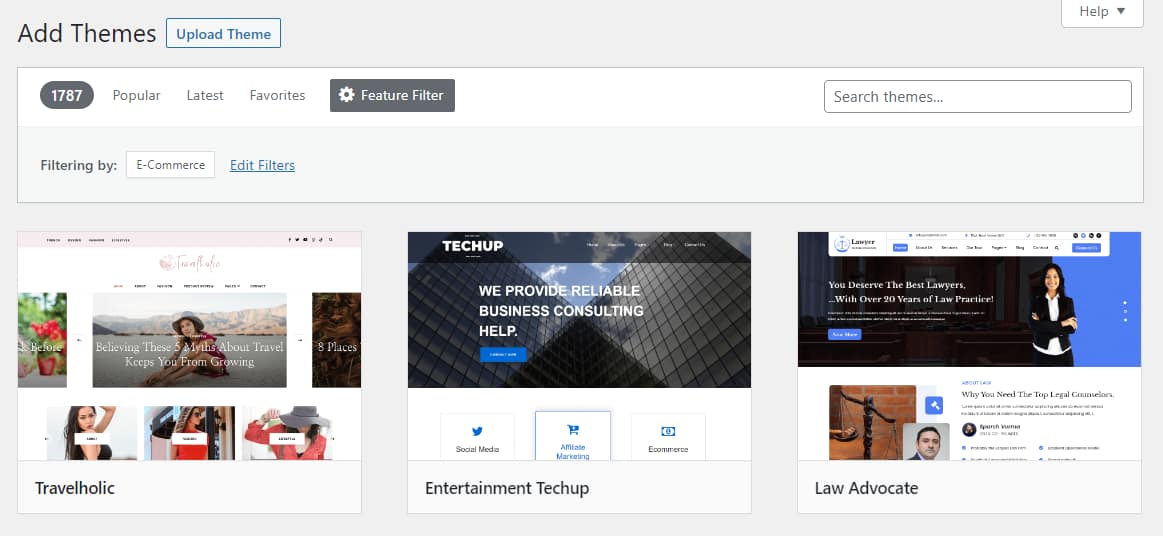Click the Travelholic script logo in preview
This screenshot has width=1163, height=536.
(x=190, y=262)
